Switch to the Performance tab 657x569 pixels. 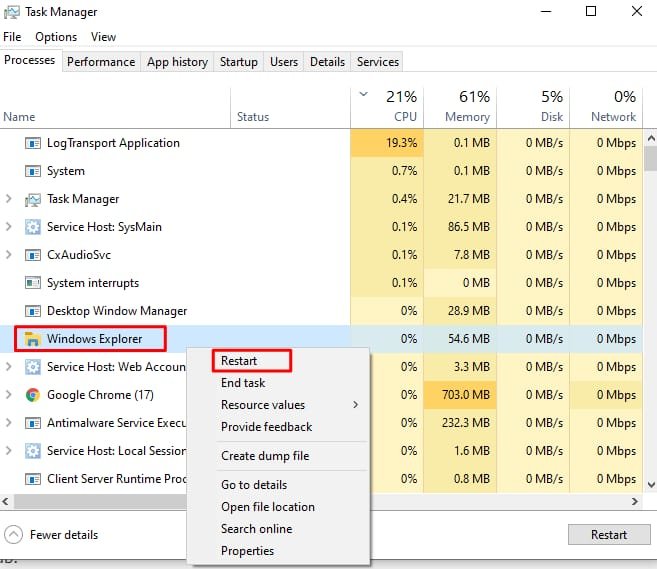101,62
